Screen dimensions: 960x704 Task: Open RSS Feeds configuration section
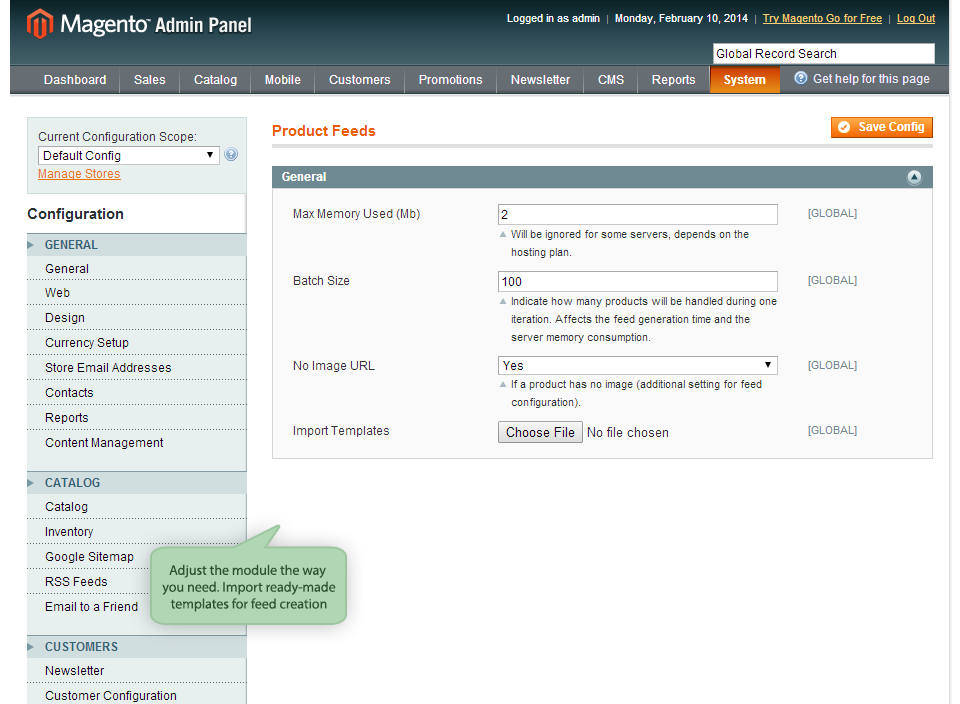coord(76,582)
